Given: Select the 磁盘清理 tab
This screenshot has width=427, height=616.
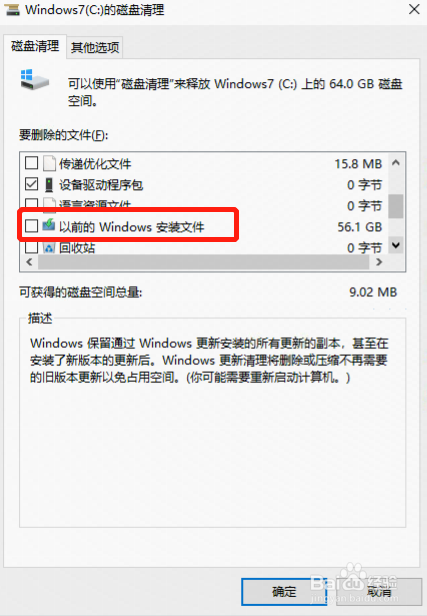Looking at the screenshot, I should coord(35,46).
